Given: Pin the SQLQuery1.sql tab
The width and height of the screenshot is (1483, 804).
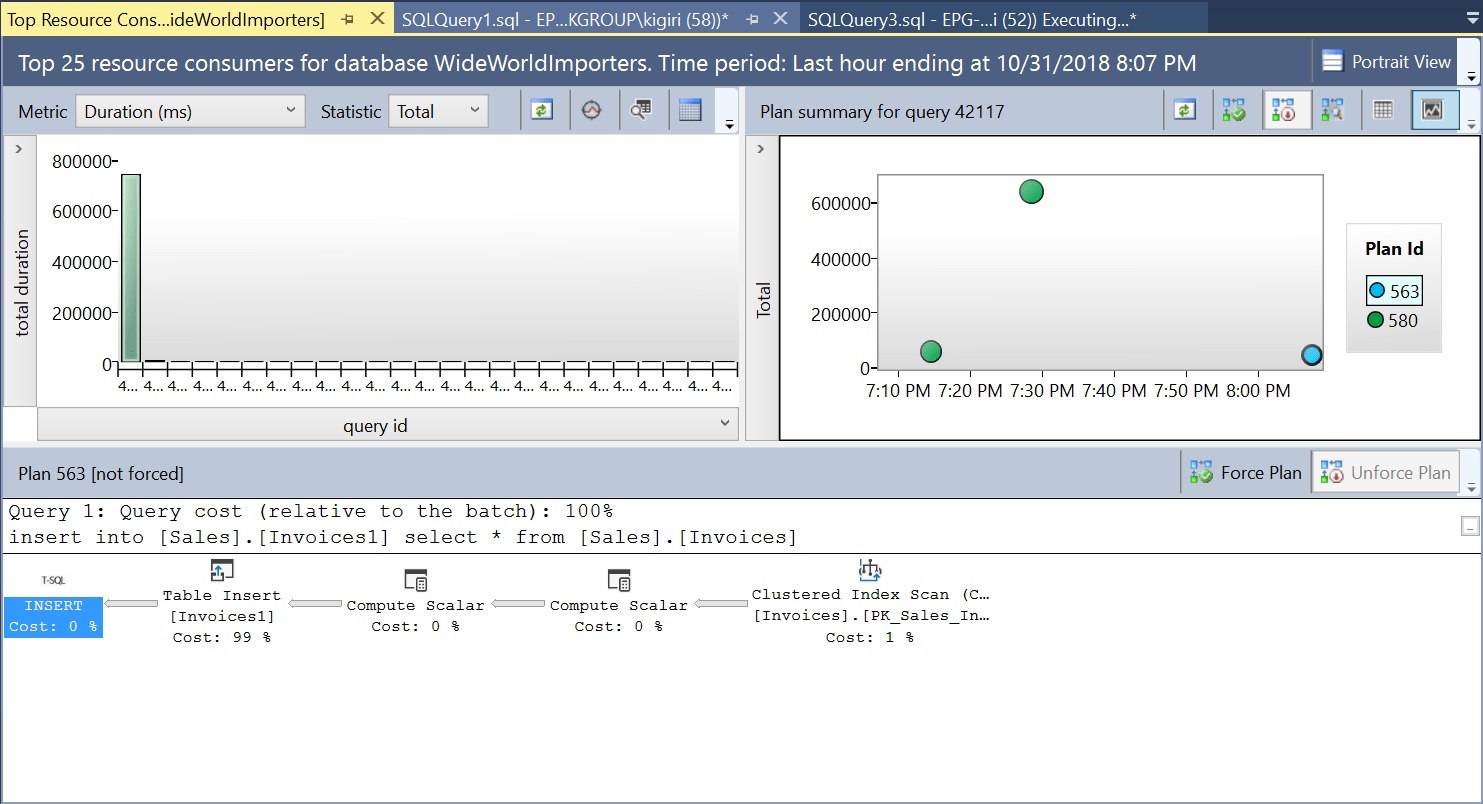Looking at the screenshot, I should tap(753, 19).
